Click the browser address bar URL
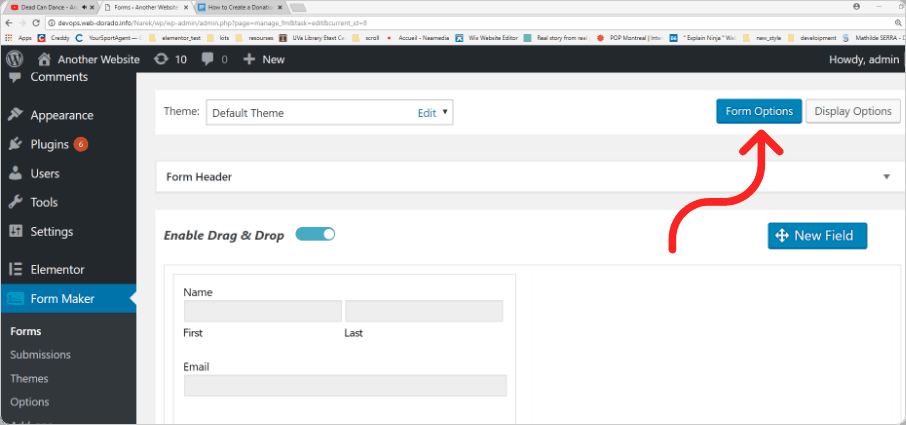 point(213,23)
